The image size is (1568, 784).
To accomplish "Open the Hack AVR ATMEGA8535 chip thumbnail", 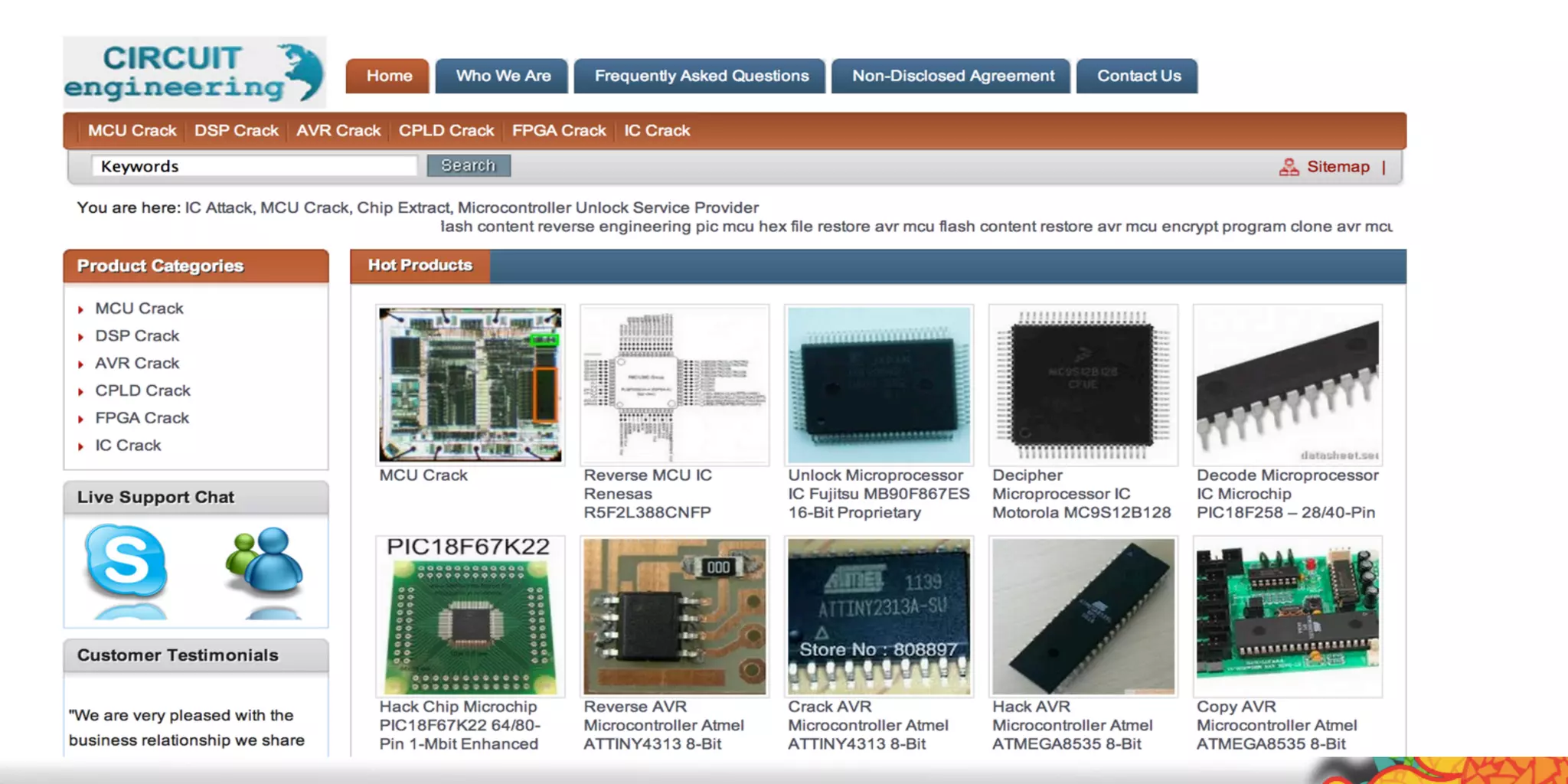I will pyautogui.click(x=1083, y=616).
